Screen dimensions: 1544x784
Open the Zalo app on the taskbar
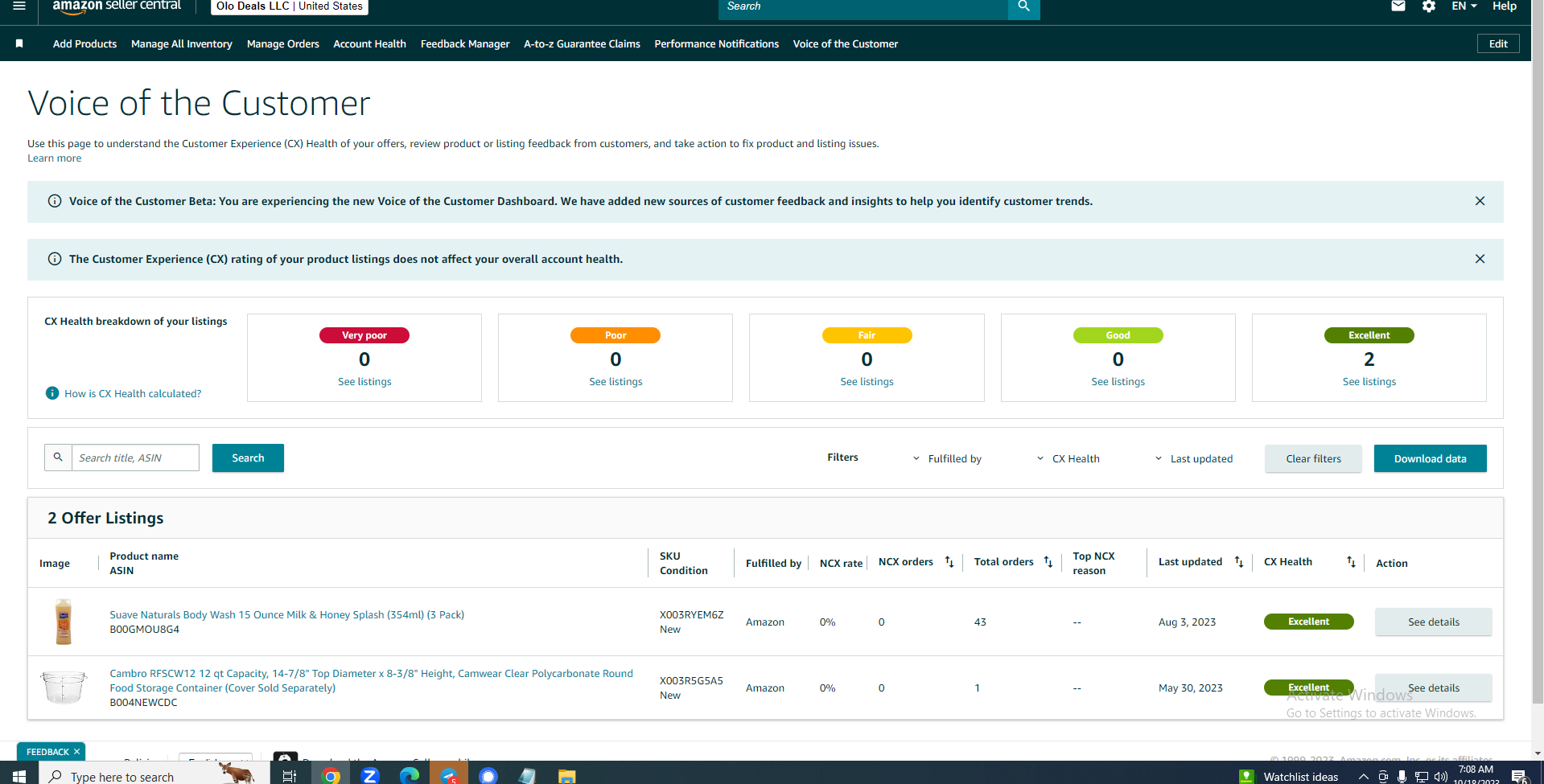370,776
